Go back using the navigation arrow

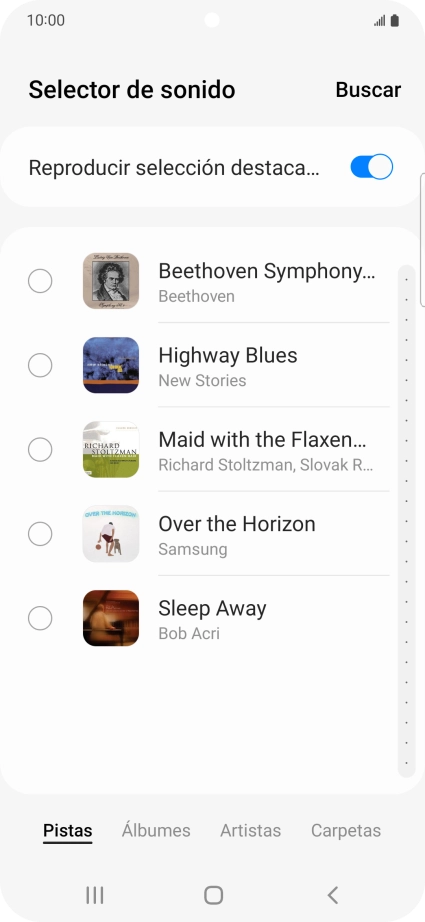coord(333,896)
